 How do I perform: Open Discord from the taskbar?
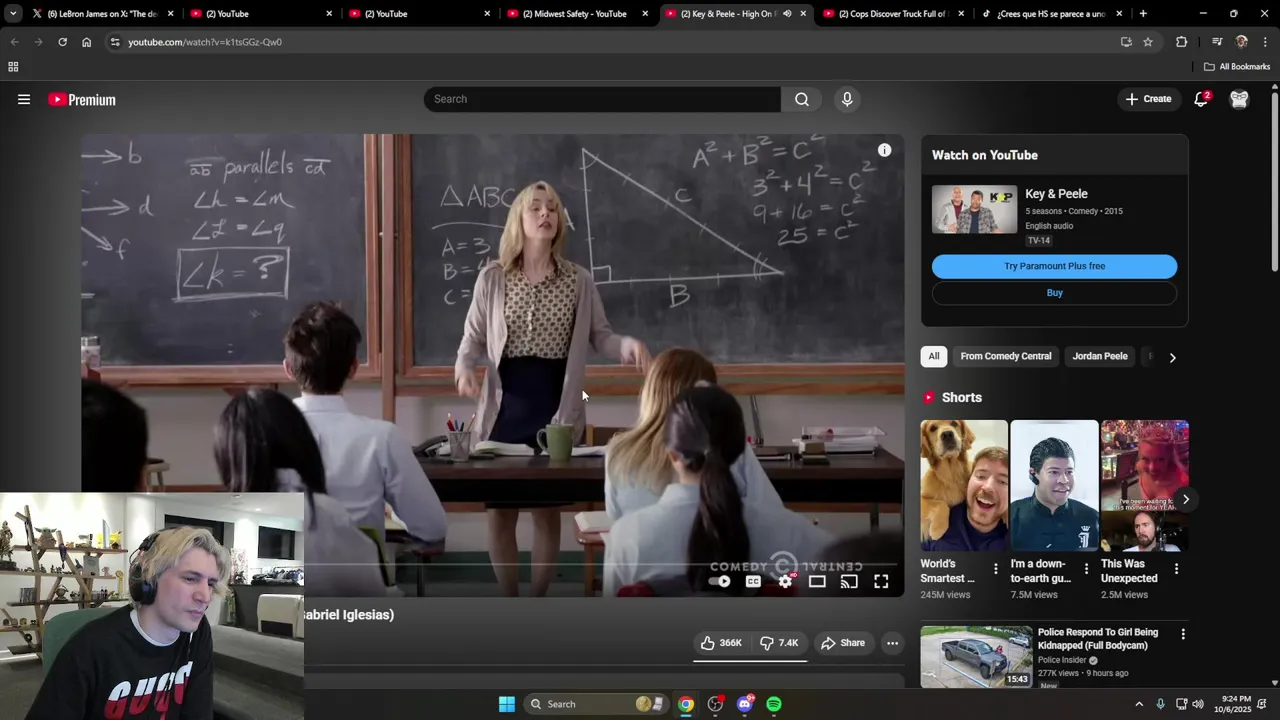point(745,704)
